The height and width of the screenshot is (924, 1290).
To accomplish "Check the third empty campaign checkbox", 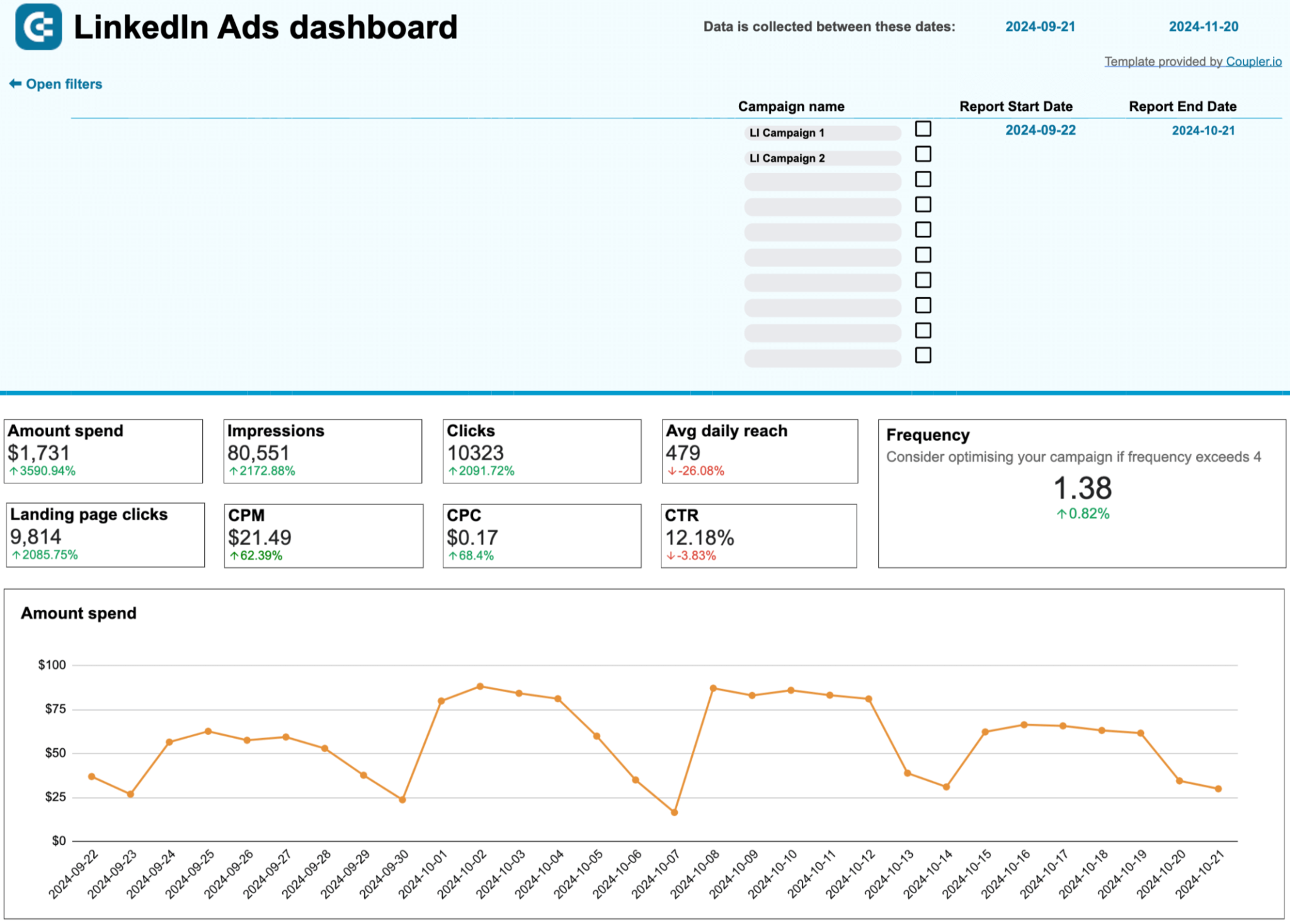I will 923,179.
